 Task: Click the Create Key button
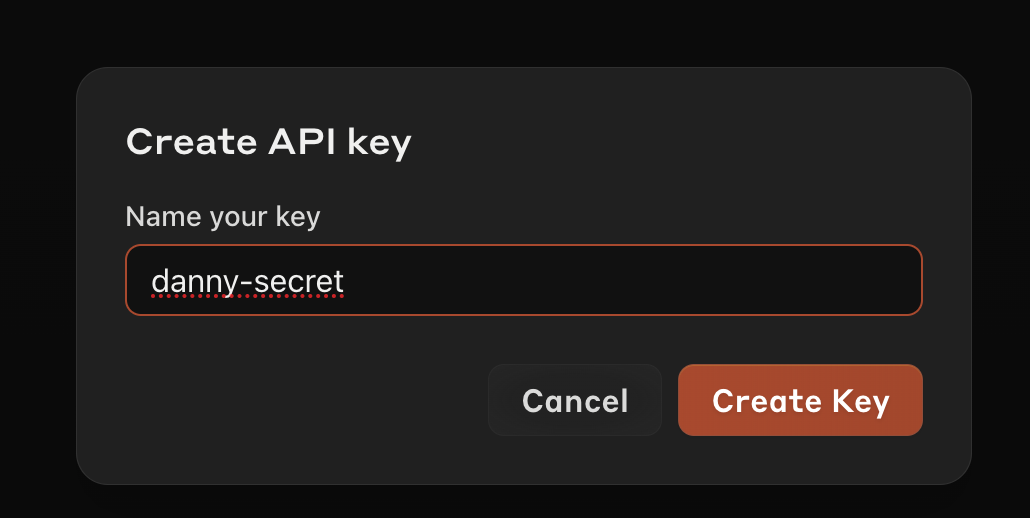pos(800,400)
